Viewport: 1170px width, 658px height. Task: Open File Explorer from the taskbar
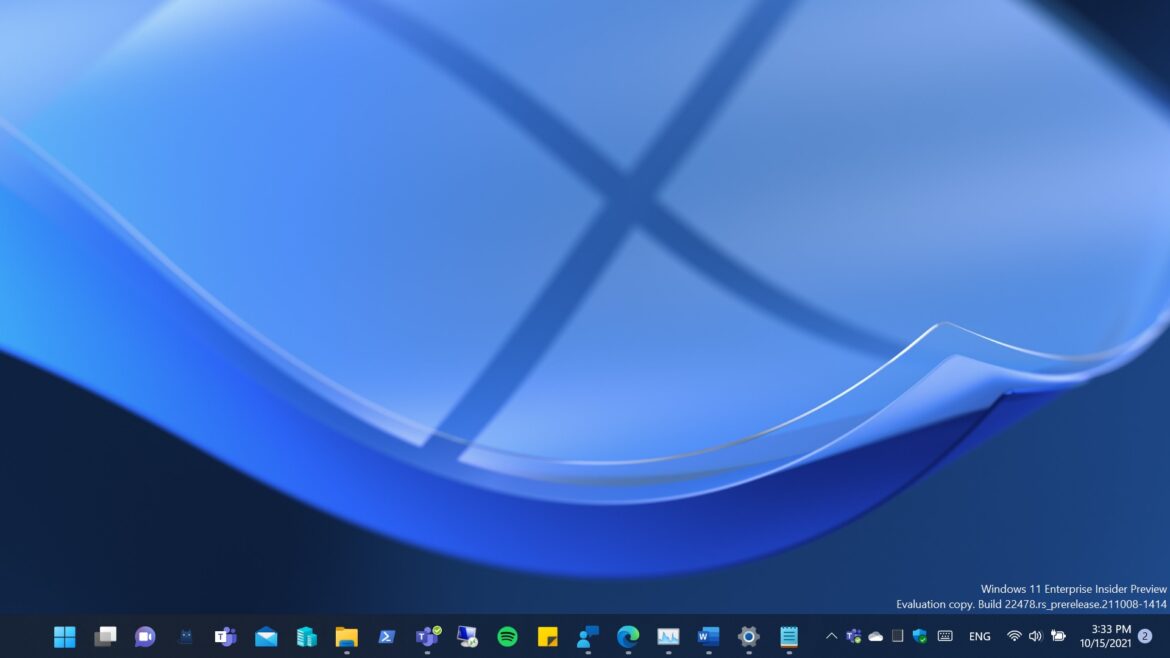pos(346,636)
